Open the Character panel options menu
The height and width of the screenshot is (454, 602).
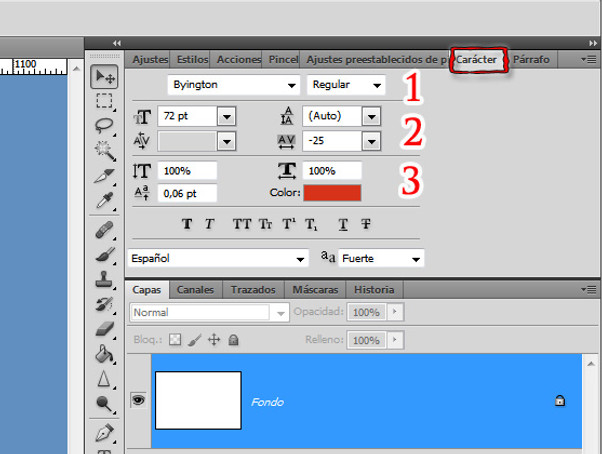pos(588,59)
